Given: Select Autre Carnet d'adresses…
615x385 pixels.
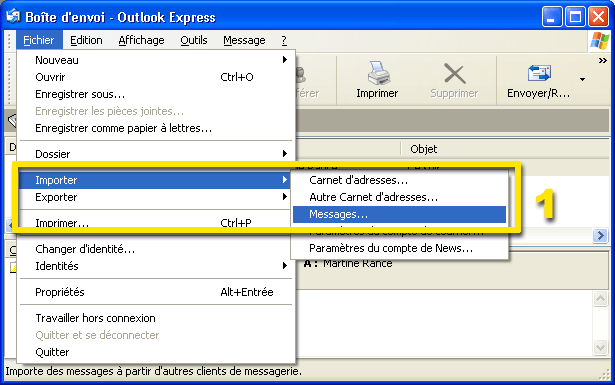Looking at the screenshot, I should point(399,197).
